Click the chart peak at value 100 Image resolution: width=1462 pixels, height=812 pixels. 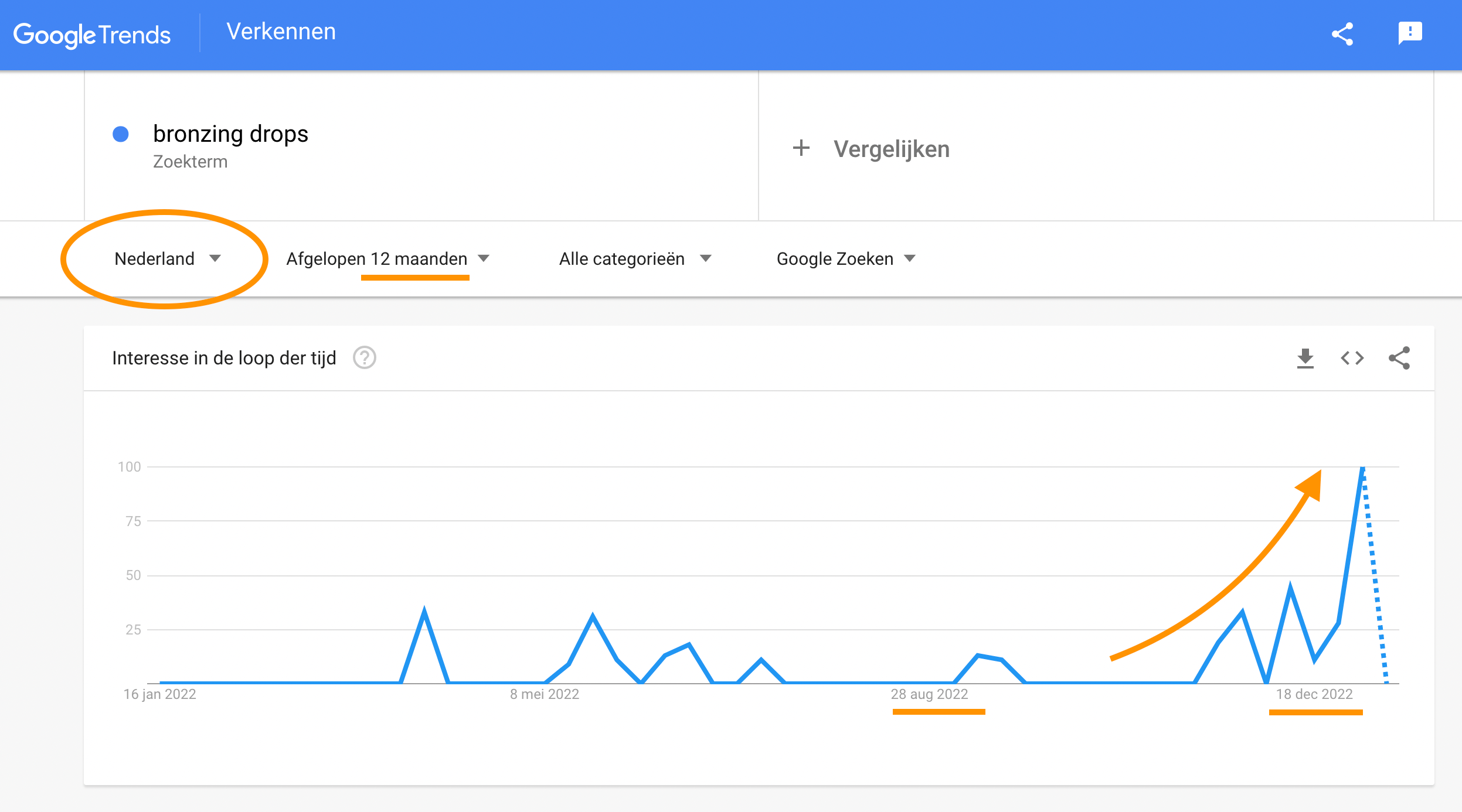point(1362,468)
